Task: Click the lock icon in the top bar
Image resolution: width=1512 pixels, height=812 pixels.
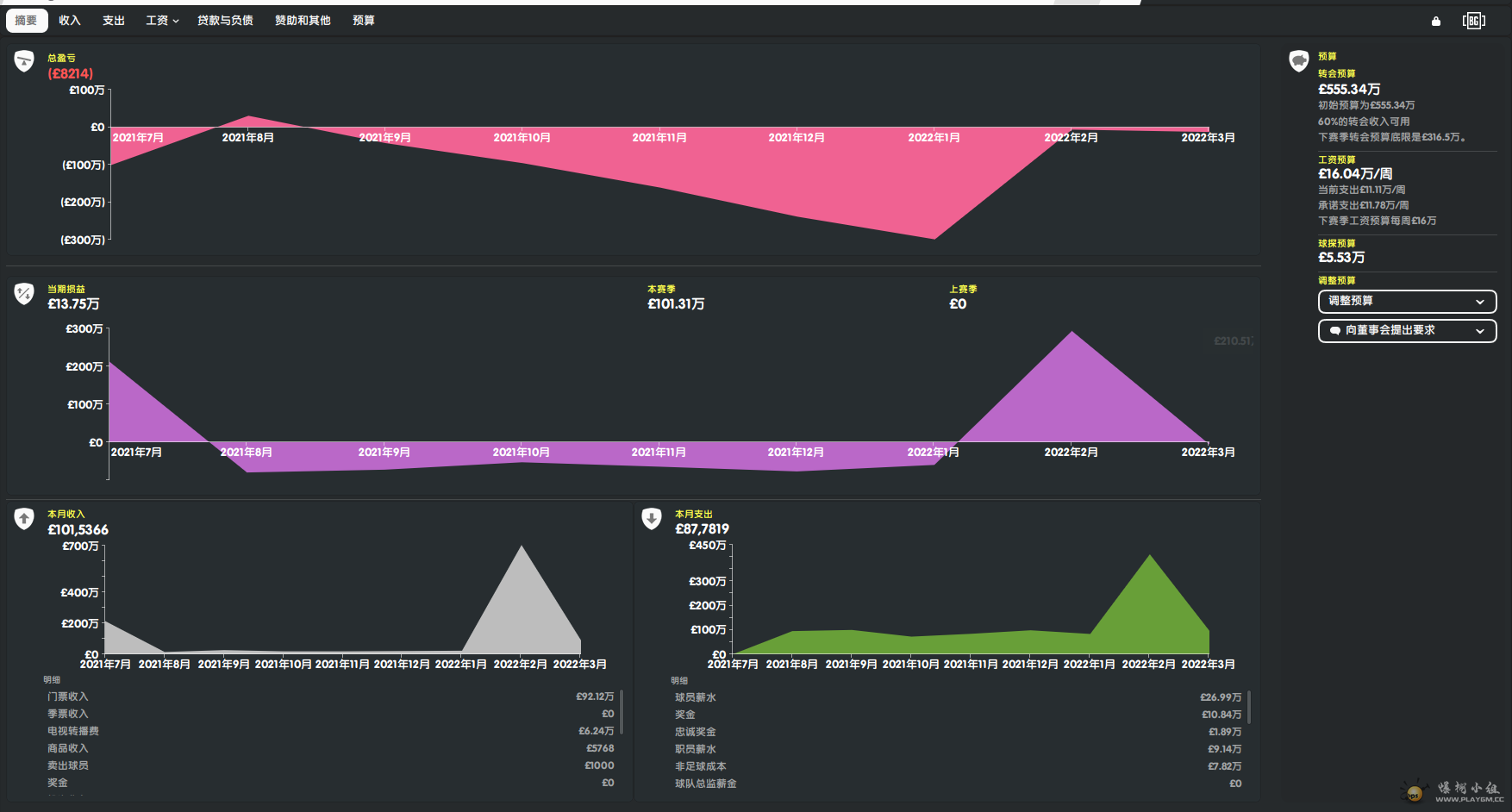Action: [x=1435, y=21]
